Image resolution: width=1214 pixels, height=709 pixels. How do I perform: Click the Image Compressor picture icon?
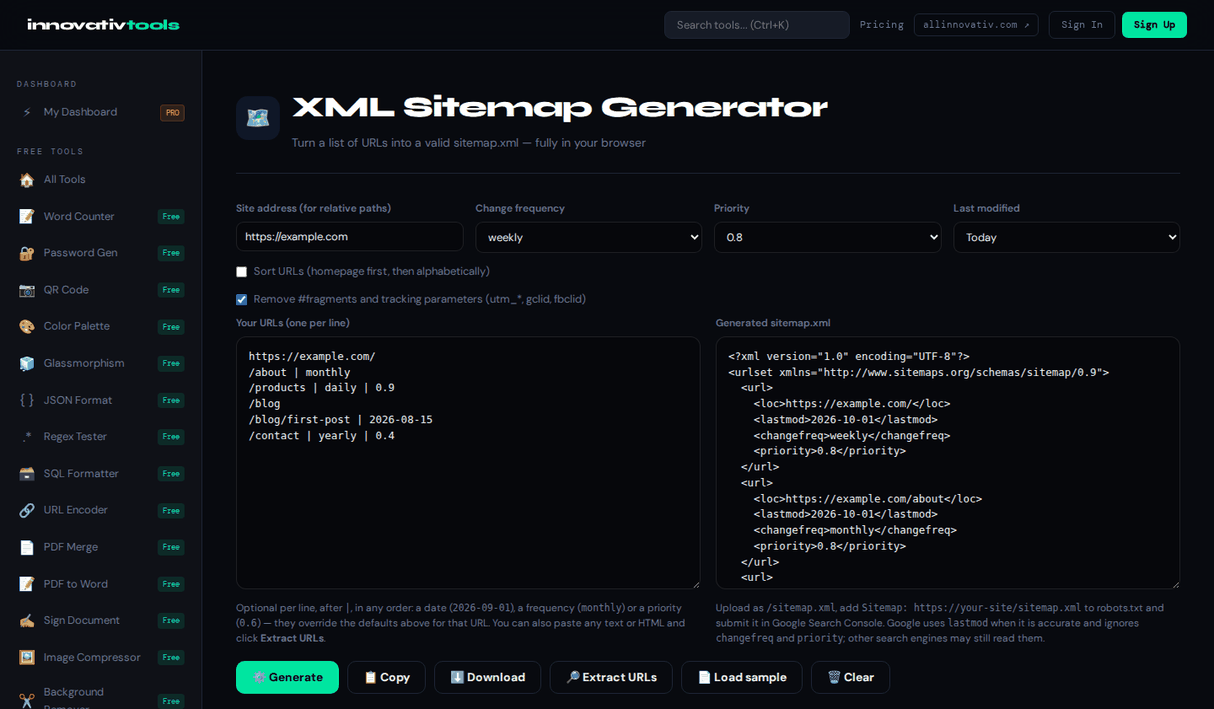coord(27,657)
